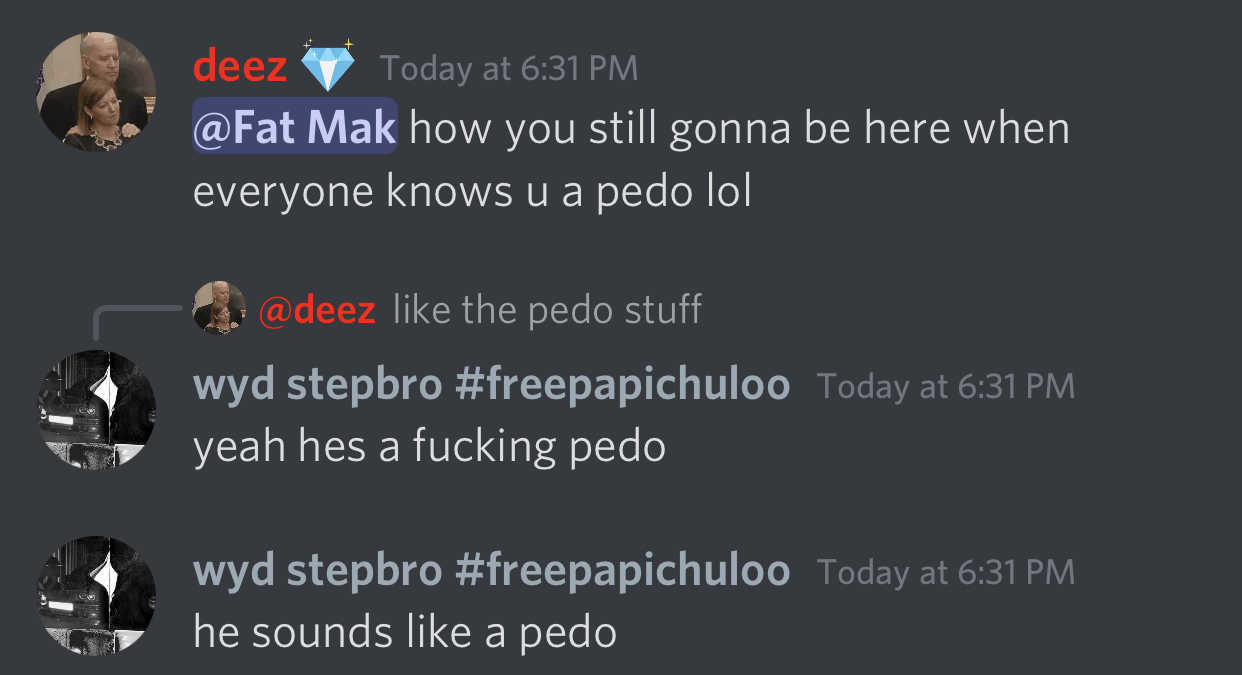Click the reply connector line above wyd stepbro

tap(140, 322)
